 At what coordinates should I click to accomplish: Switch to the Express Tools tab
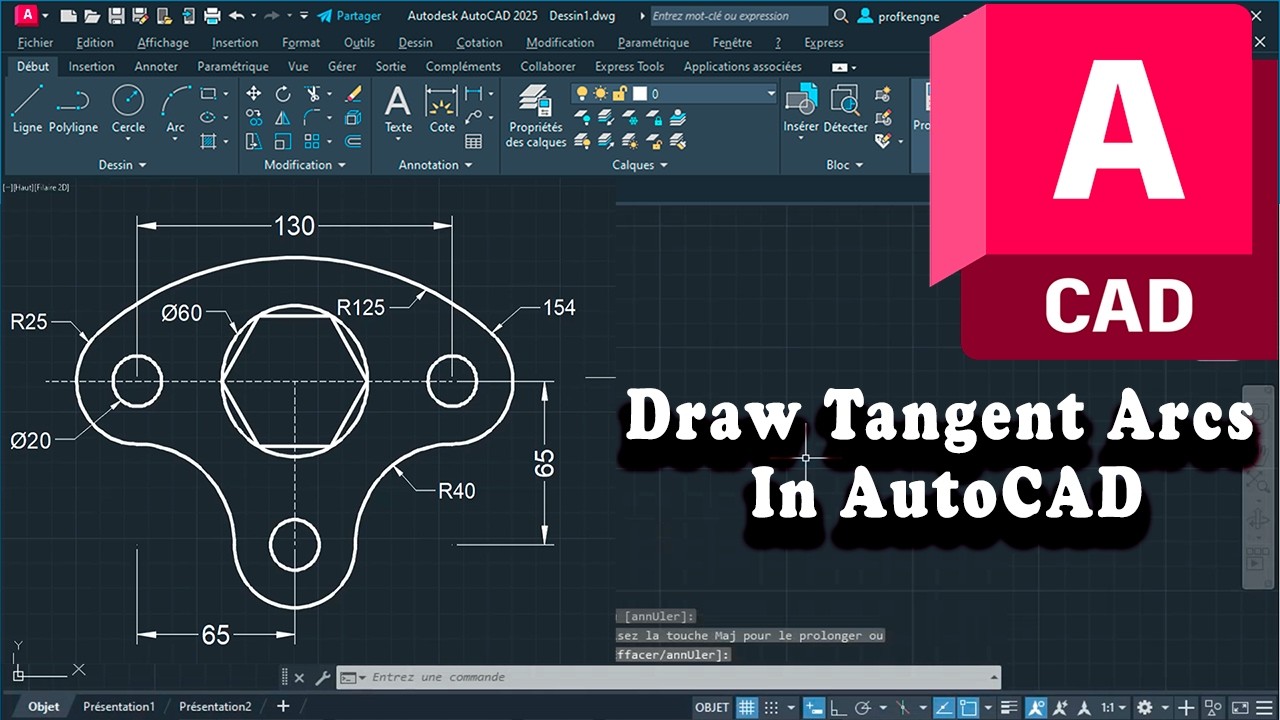[629, 67]
